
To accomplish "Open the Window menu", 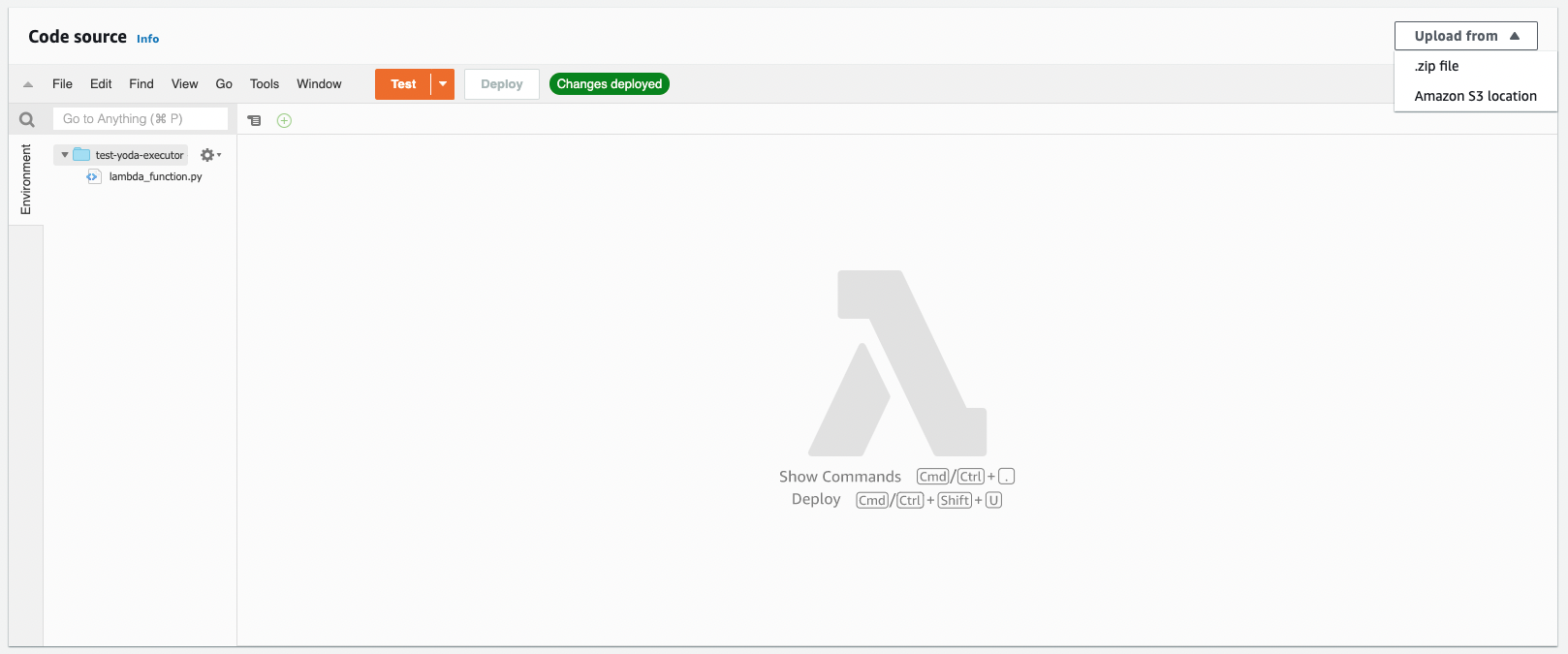I will tap(319, 84).
